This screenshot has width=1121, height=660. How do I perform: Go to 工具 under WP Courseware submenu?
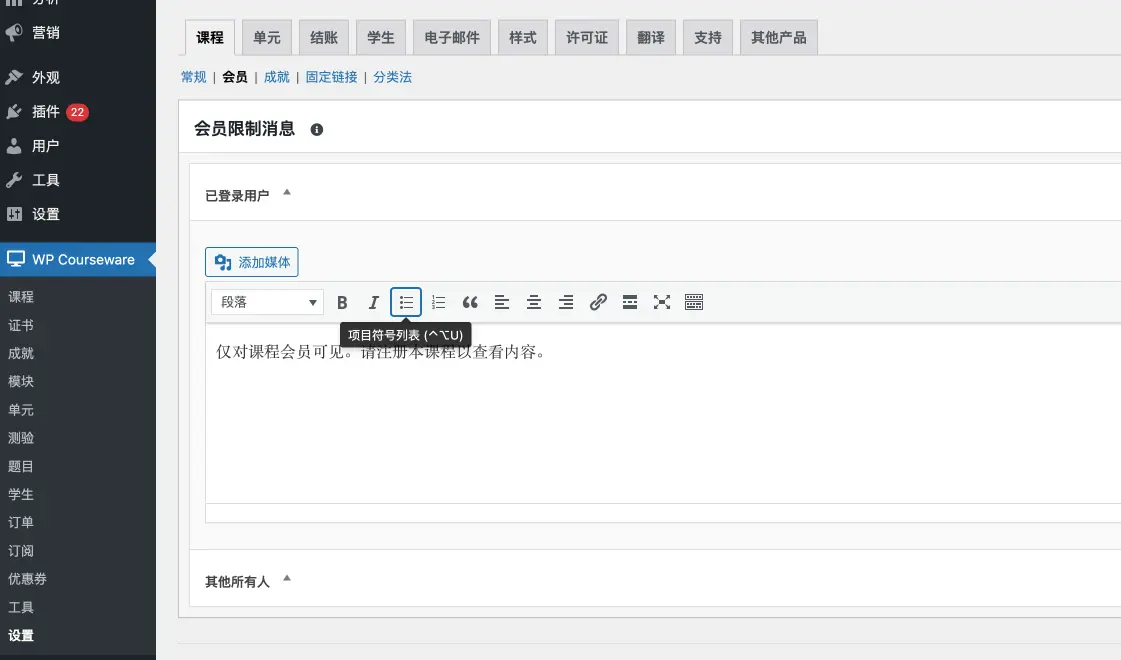tap(21, 607)
